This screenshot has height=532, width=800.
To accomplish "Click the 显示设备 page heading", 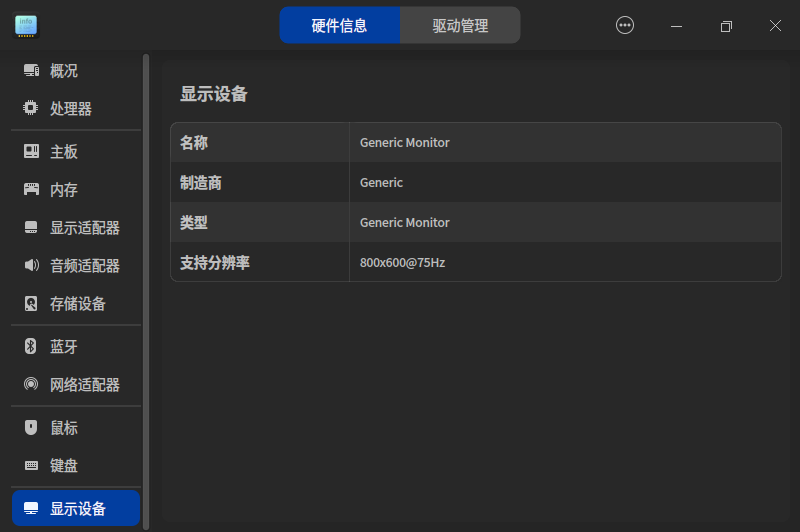I will [214, 94].
